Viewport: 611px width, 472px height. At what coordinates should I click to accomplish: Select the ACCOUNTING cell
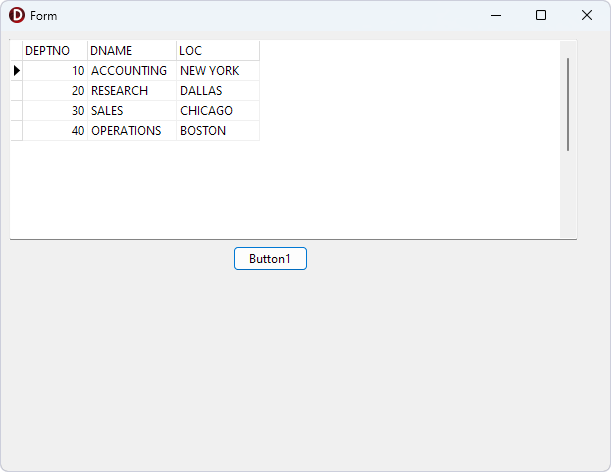click(x=130, y=71)
